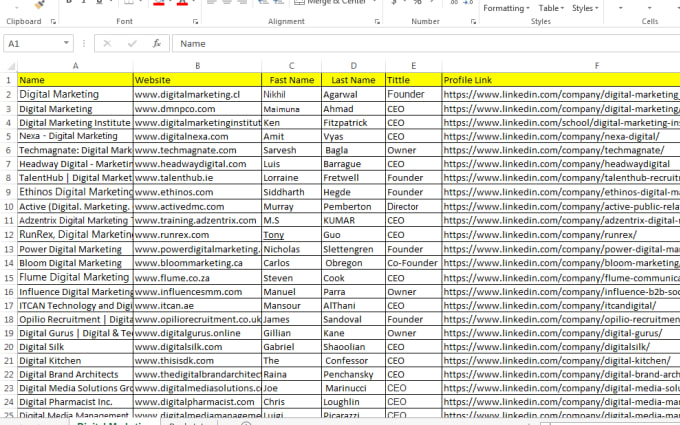This screenshot has height=425, width=680.
Task: Click the Enter checkmark in formula bar
Action: (132, 43)
